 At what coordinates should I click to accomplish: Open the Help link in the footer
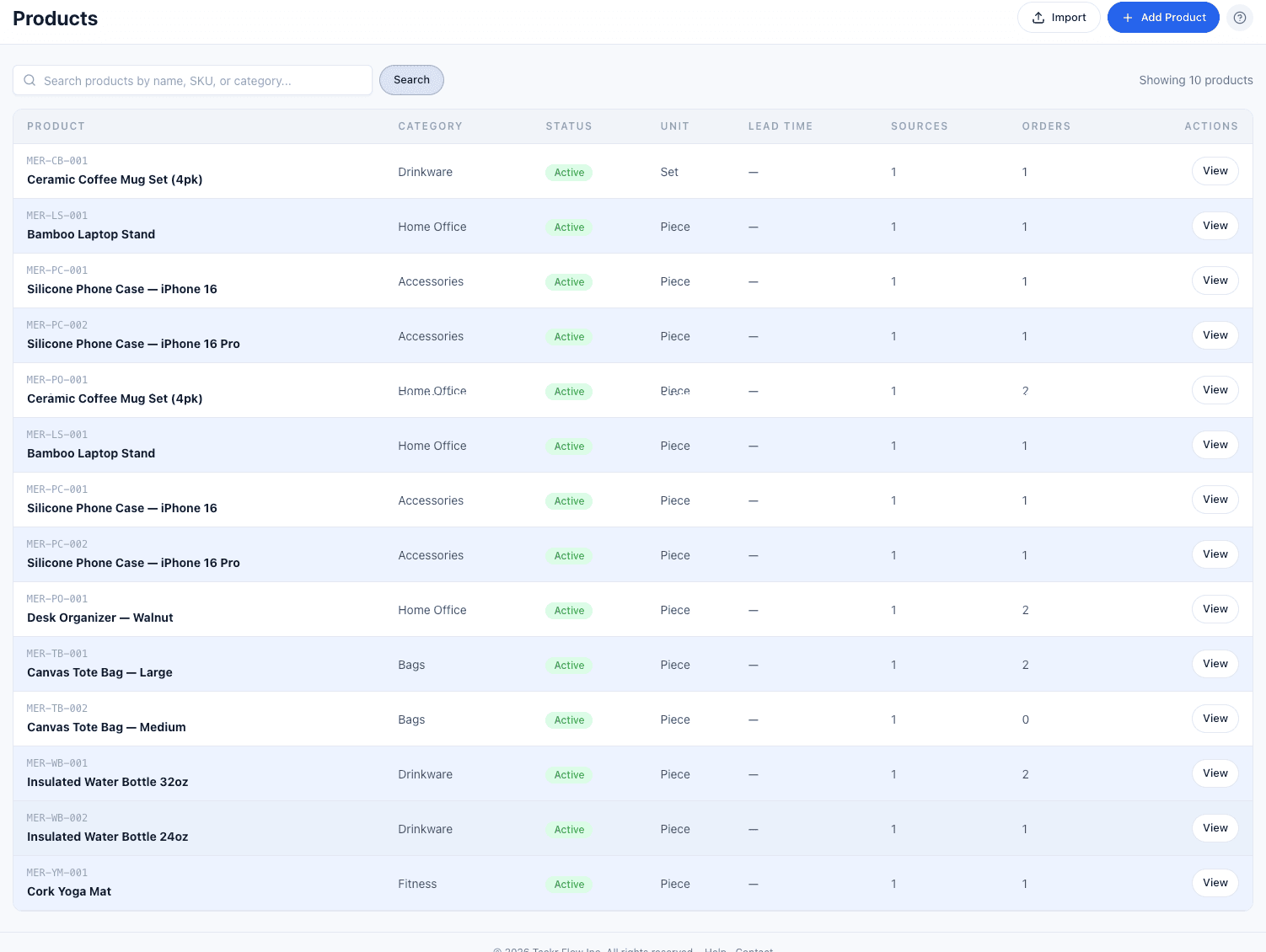click(716, 949)
